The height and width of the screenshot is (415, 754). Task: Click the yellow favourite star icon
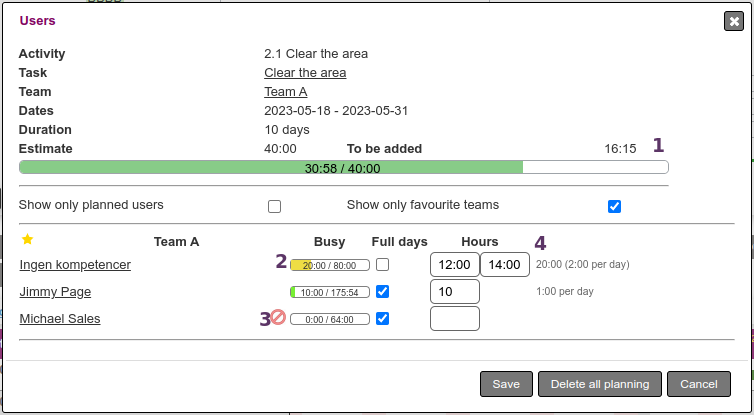pyautogui.click(x=27, y=240)
